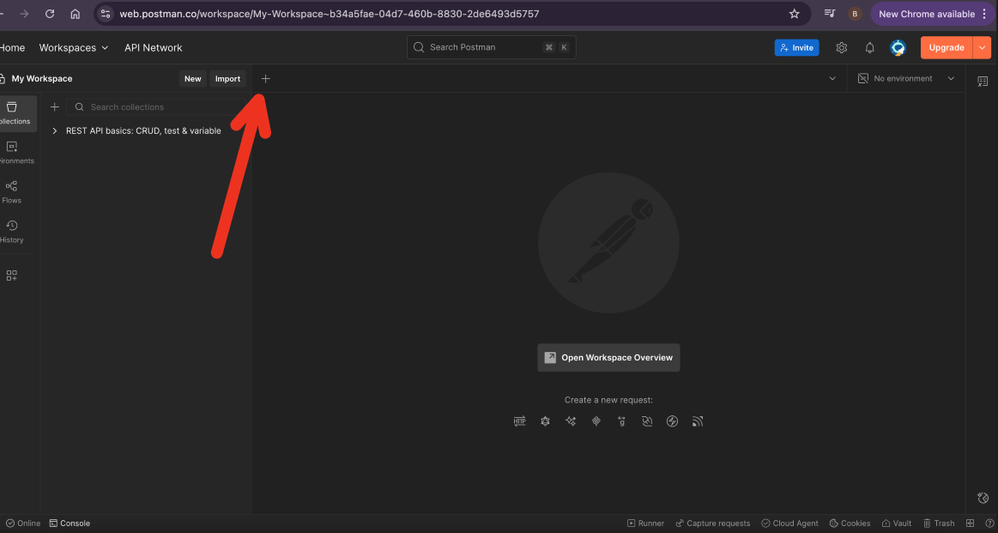The height and width of the screenshot is (533, 998).
Task: Open History in the sidebar
Action: pyautogui.click(x=12, y=231)
